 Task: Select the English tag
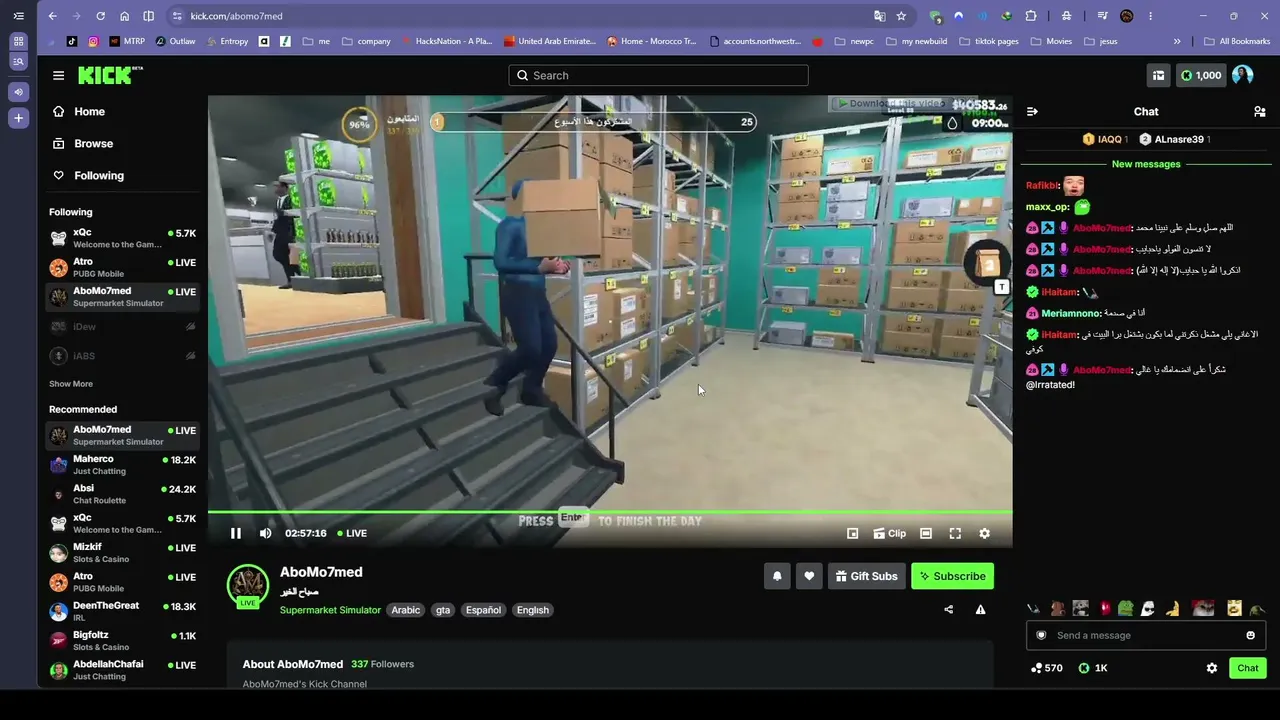pyautogui.click(x=533, y=610)
